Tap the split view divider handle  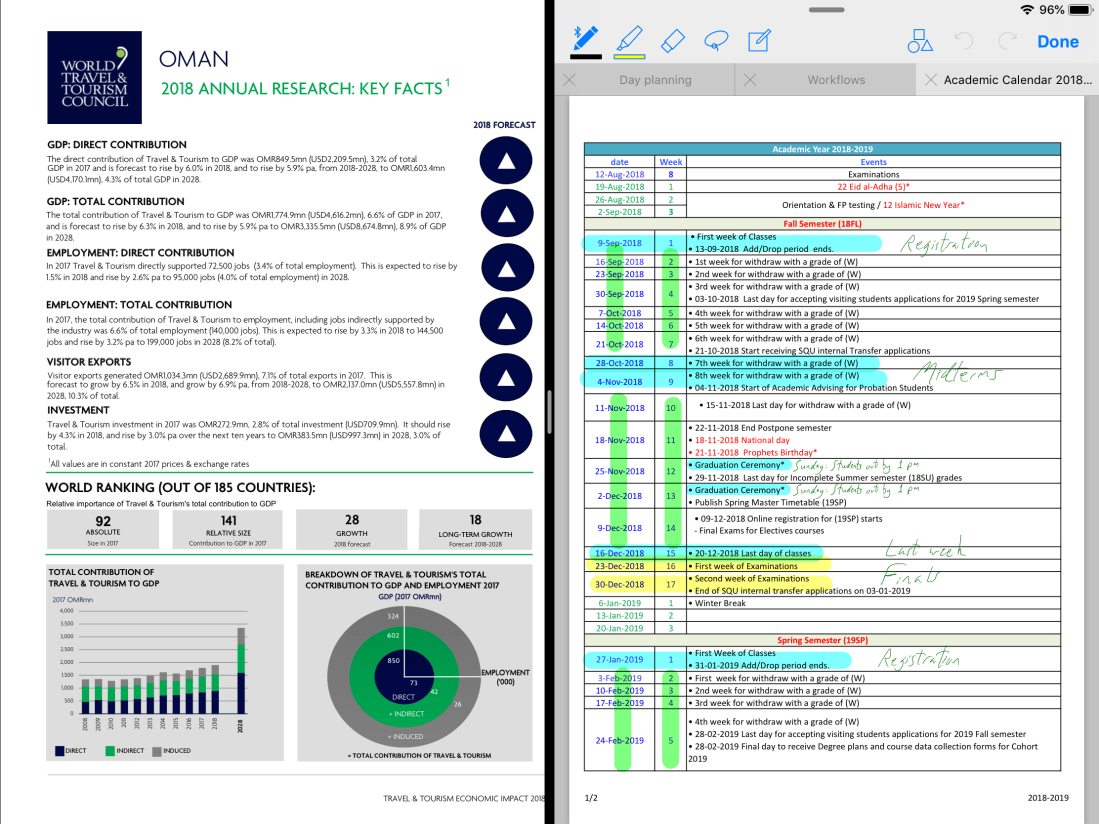pos(549,410)
